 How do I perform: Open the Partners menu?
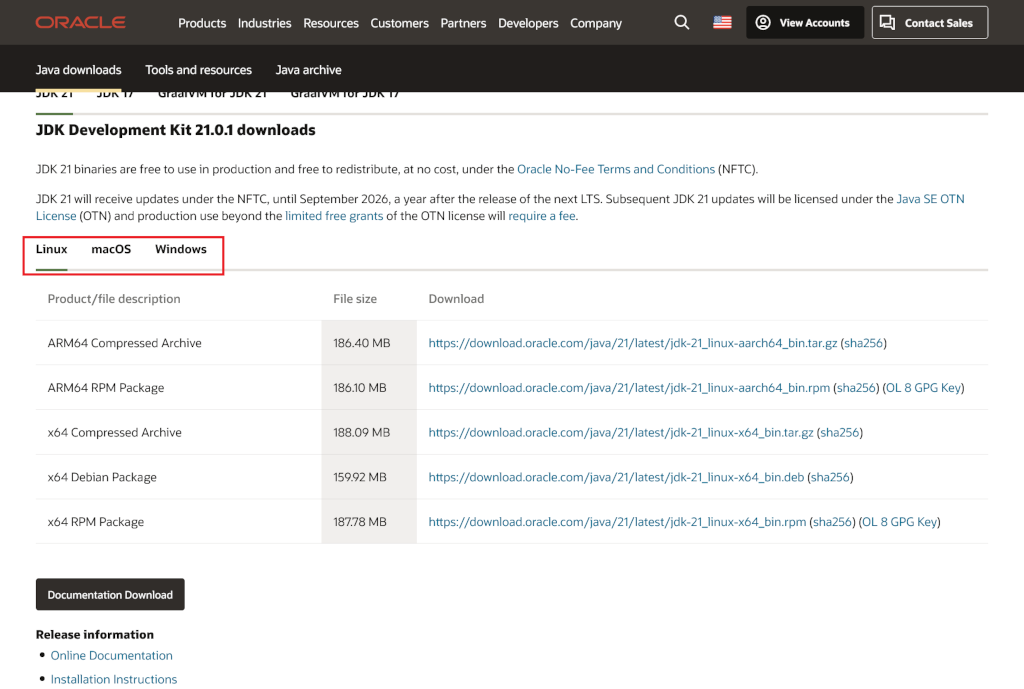coord(463,23)
